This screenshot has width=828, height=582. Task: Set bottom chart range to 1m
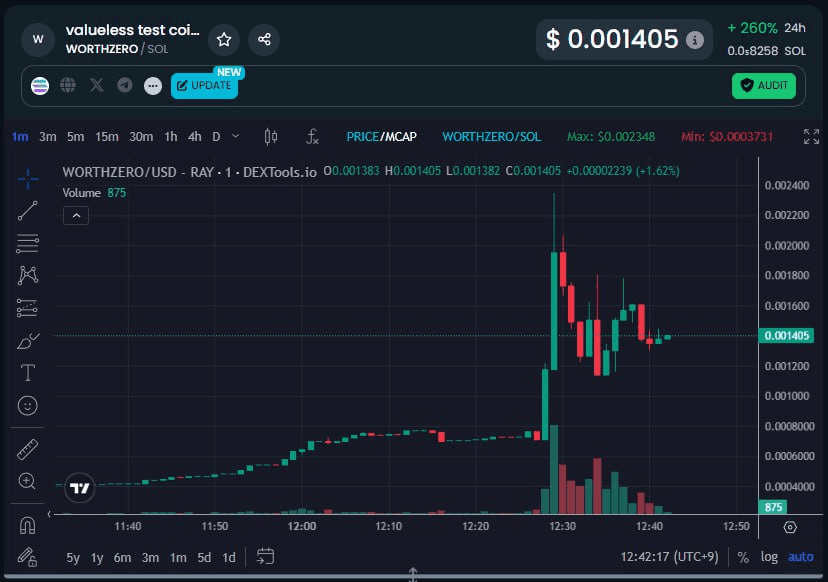point(178,558)
